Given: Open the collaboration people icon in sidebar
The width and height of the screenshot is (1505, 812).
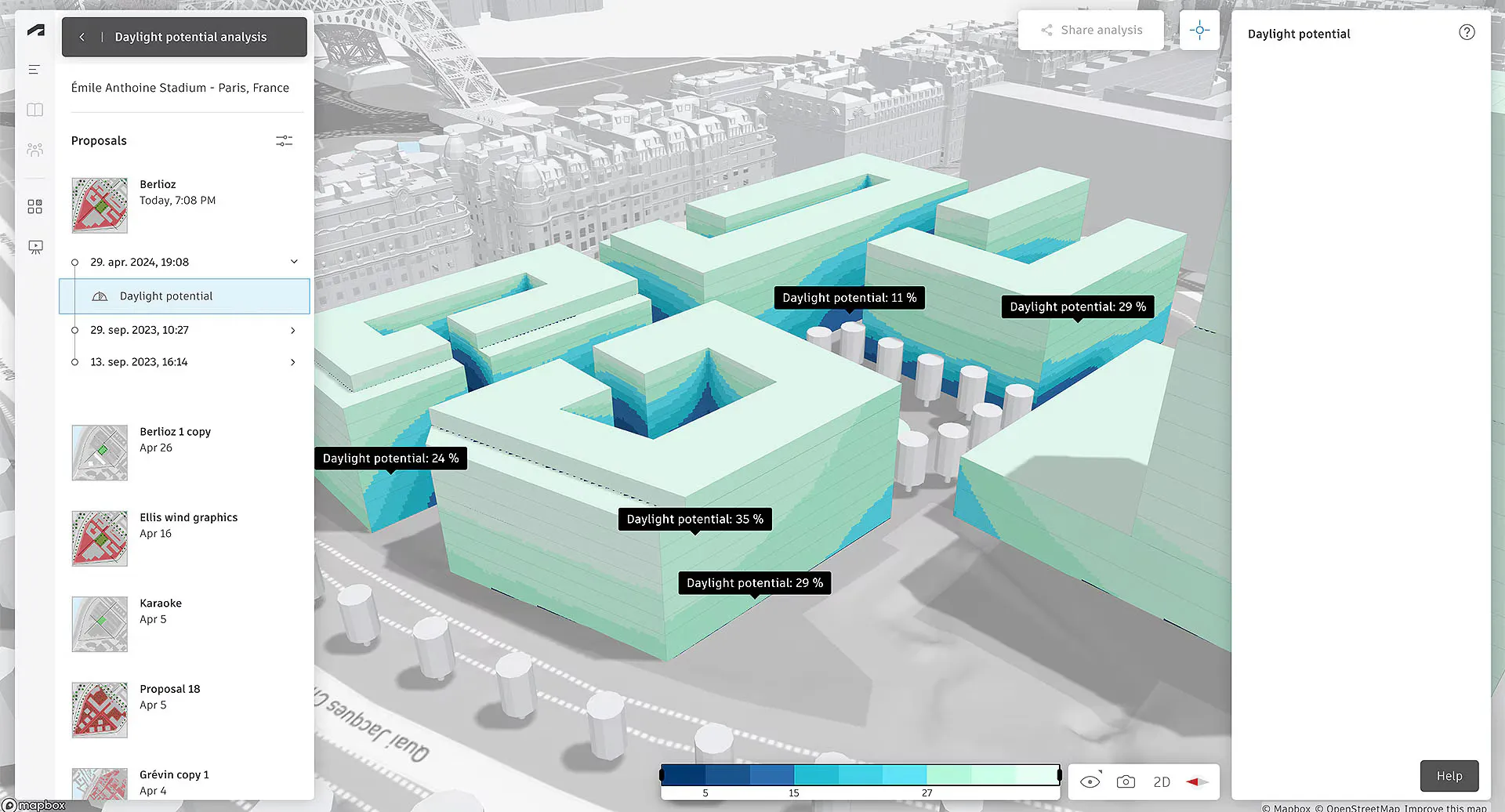Looking at the screenshot, I should tap(34, 150).
